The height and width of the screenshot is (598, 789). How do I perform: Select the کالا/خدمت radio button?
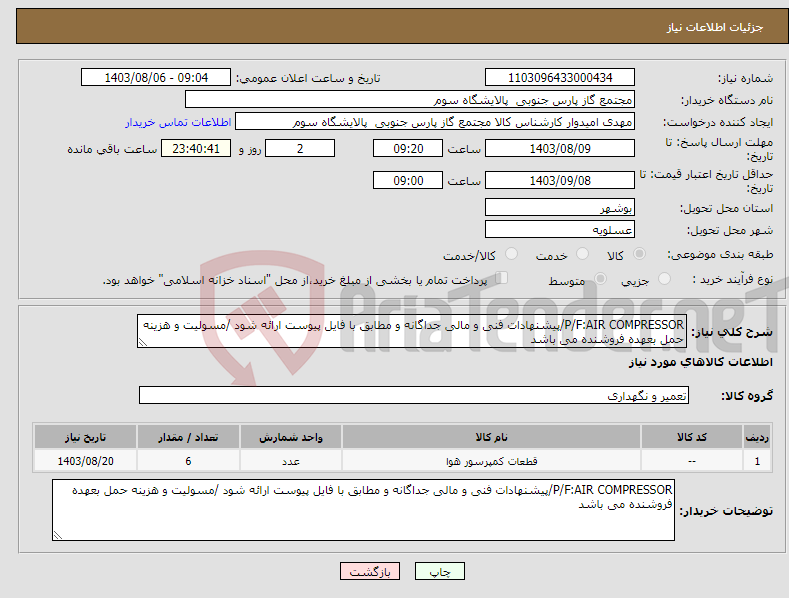click(x=511, y=254)
